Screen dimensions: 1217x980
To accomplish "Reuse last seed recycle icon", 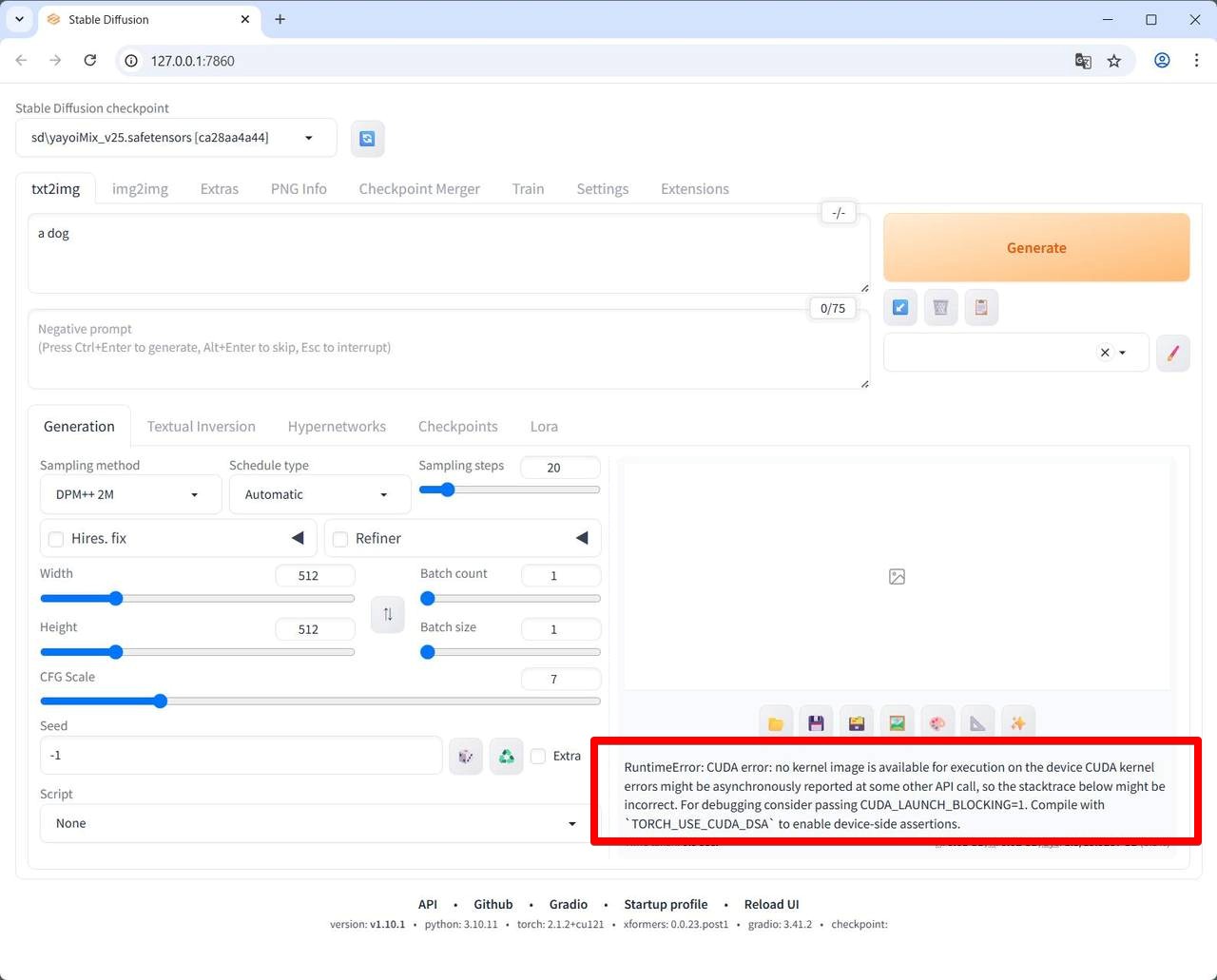I will coord(507,756).
